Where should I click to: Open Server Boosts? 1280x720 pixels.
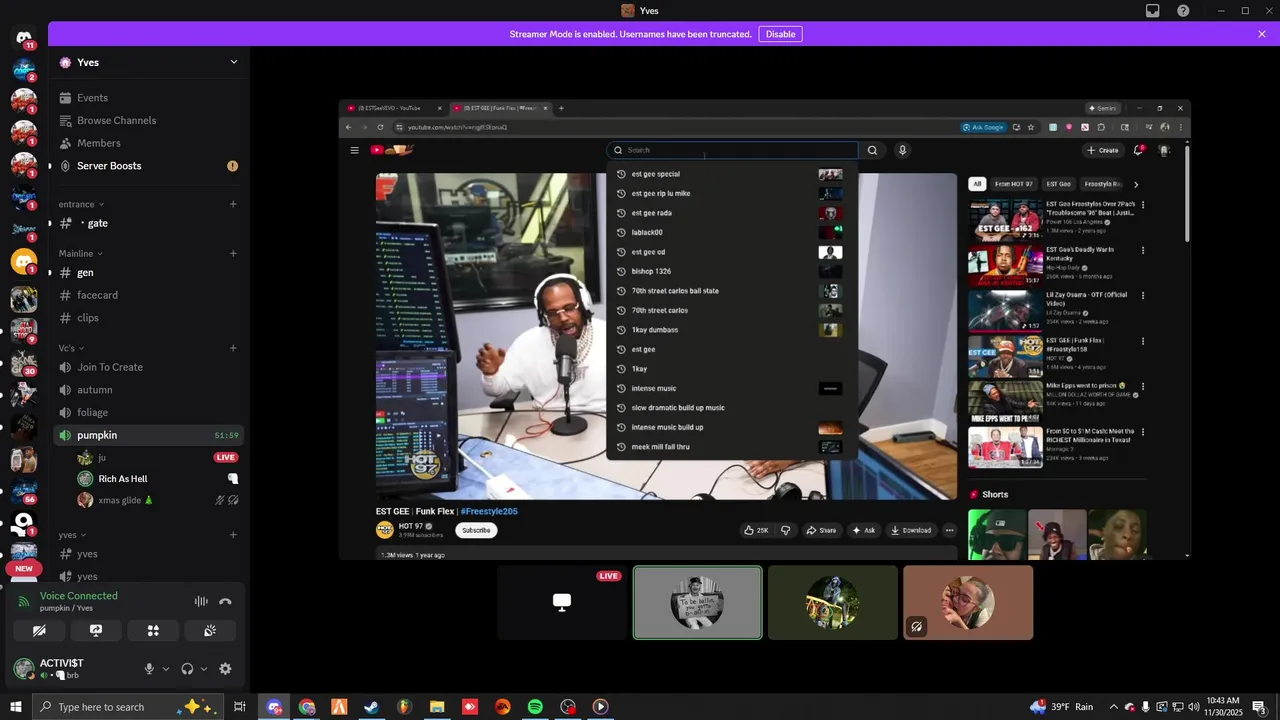[x=148, y=166]
